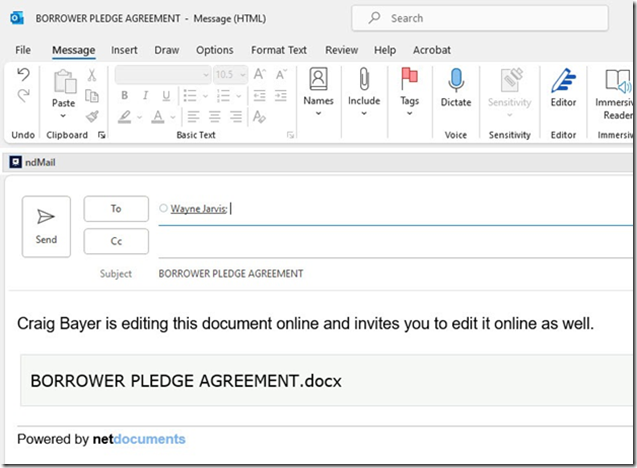Click the Clear Formatting icon
Image resolution: width=637 pixels, height=468 pixels.
point(259,117)
